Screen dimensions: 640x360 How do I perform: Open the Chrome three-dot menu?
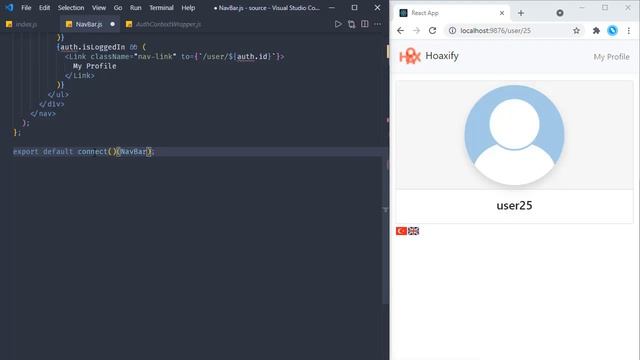[629, 31]
